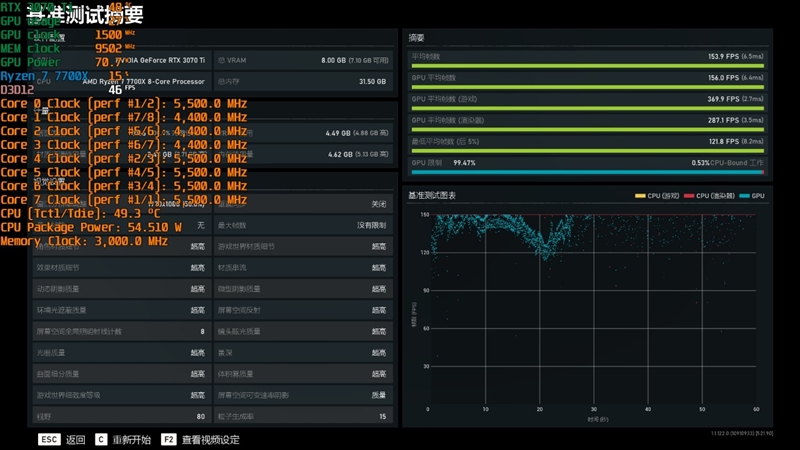Click the 环境光遮蔽质量 setting row
800x450 pixels.
coord(121,310)
